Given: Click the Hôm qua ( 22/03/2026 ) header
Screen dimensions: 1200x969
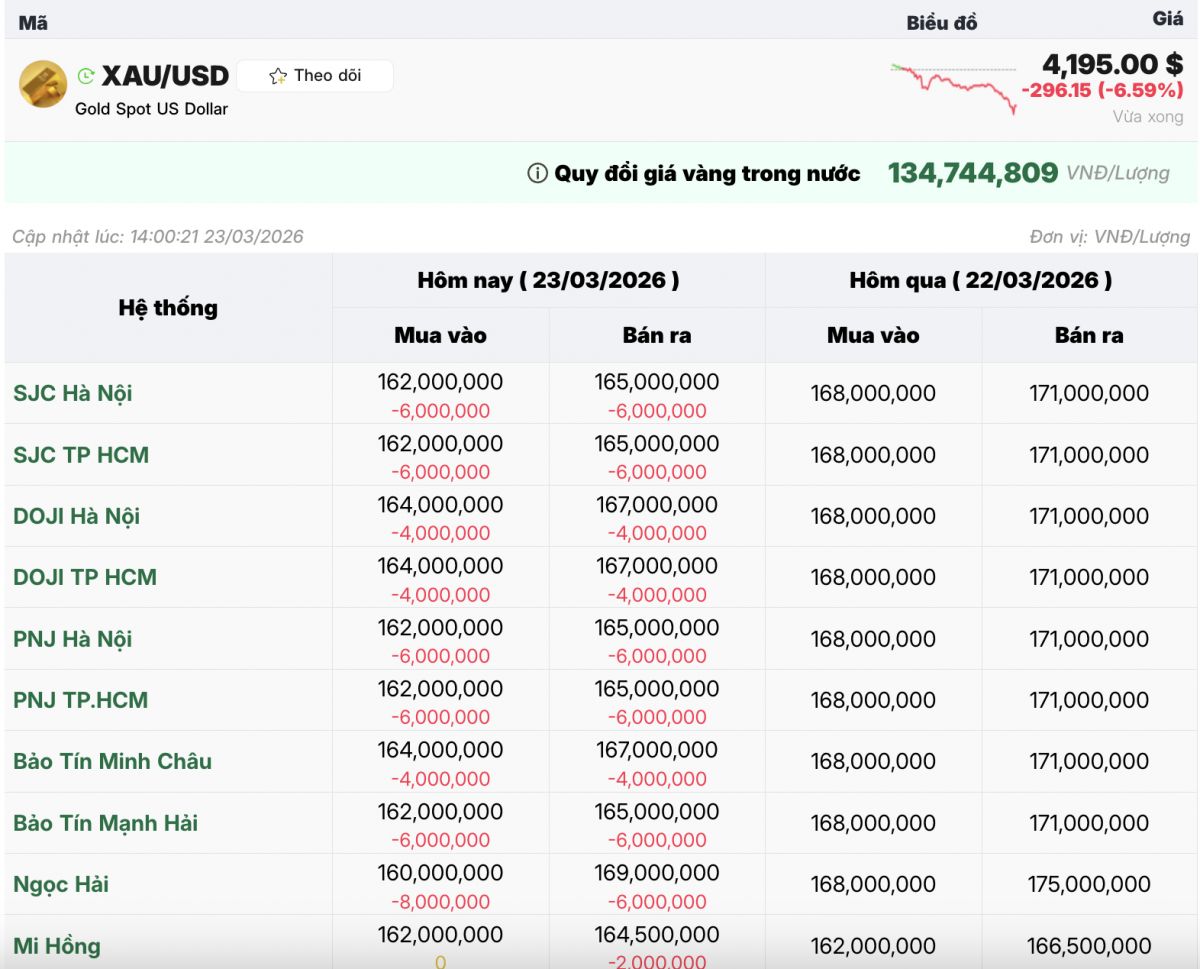Looking at the screenshot, I should (981, 280).
